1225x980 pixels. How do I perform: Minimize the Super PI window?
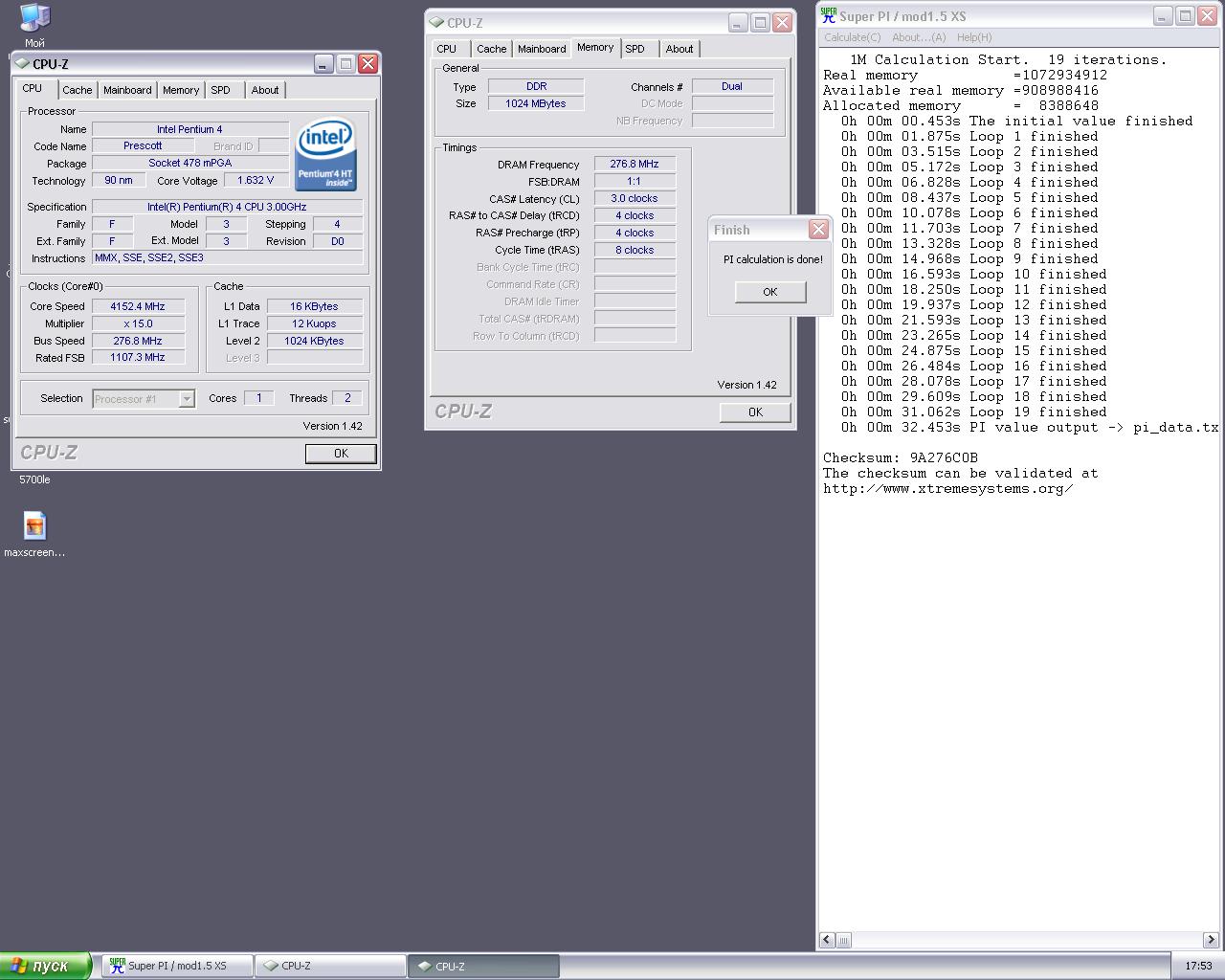click(1162, 16)
